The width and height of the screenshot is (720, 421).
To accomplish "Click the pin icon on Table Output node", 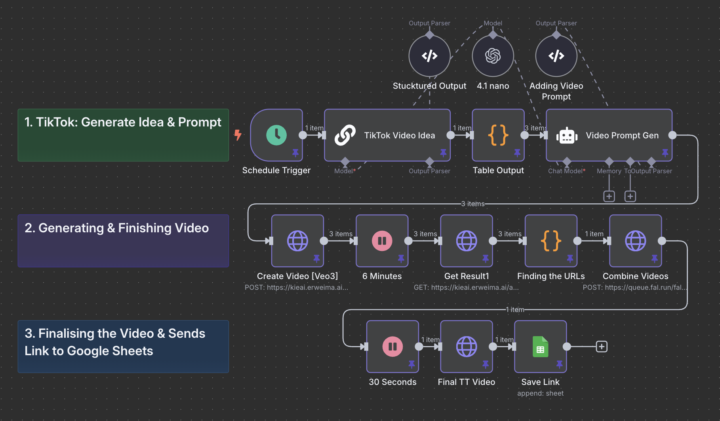I will point(517,153).
